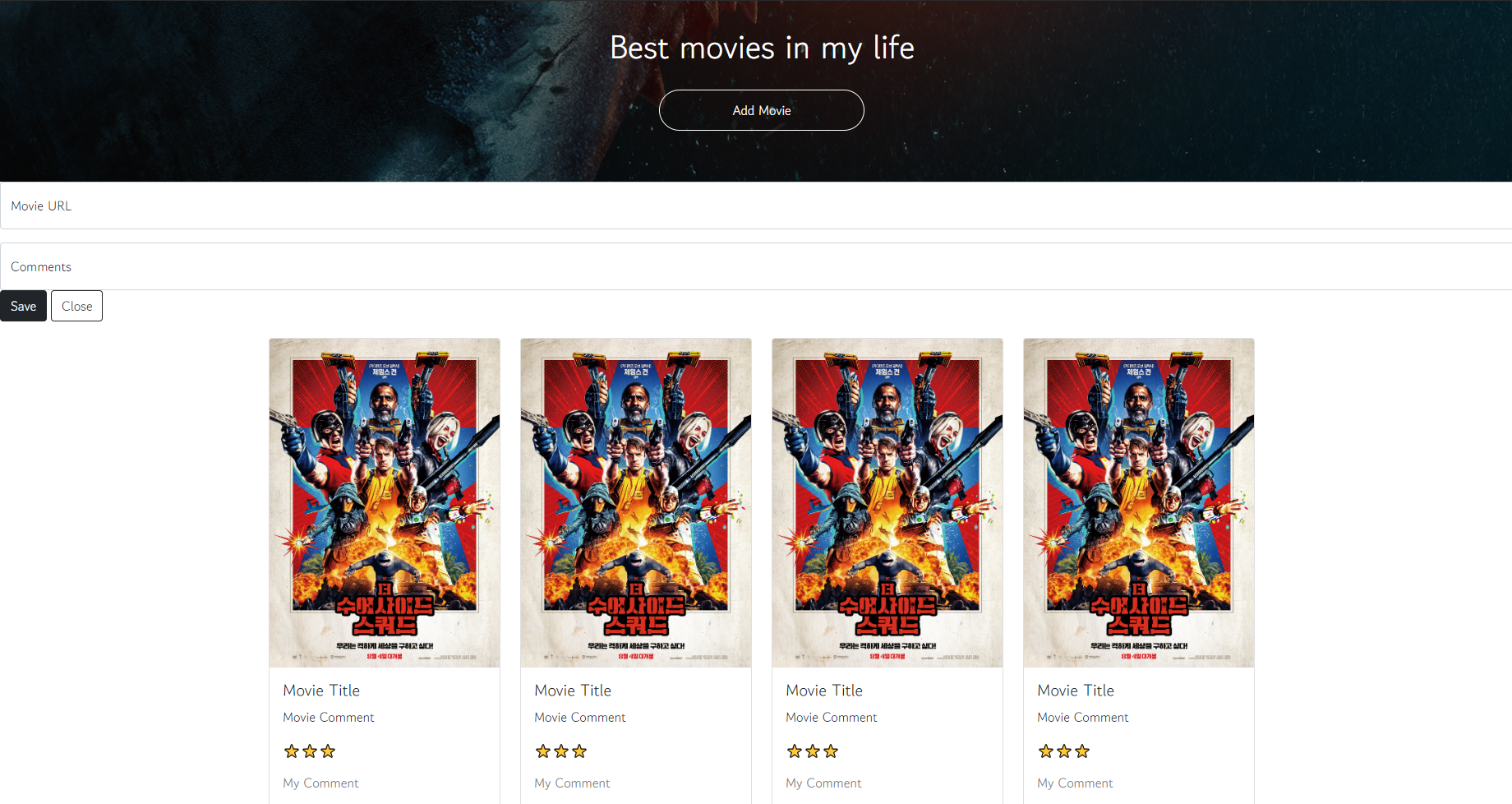
Task: Close the add movie form
Action: [x=76, y=306]
